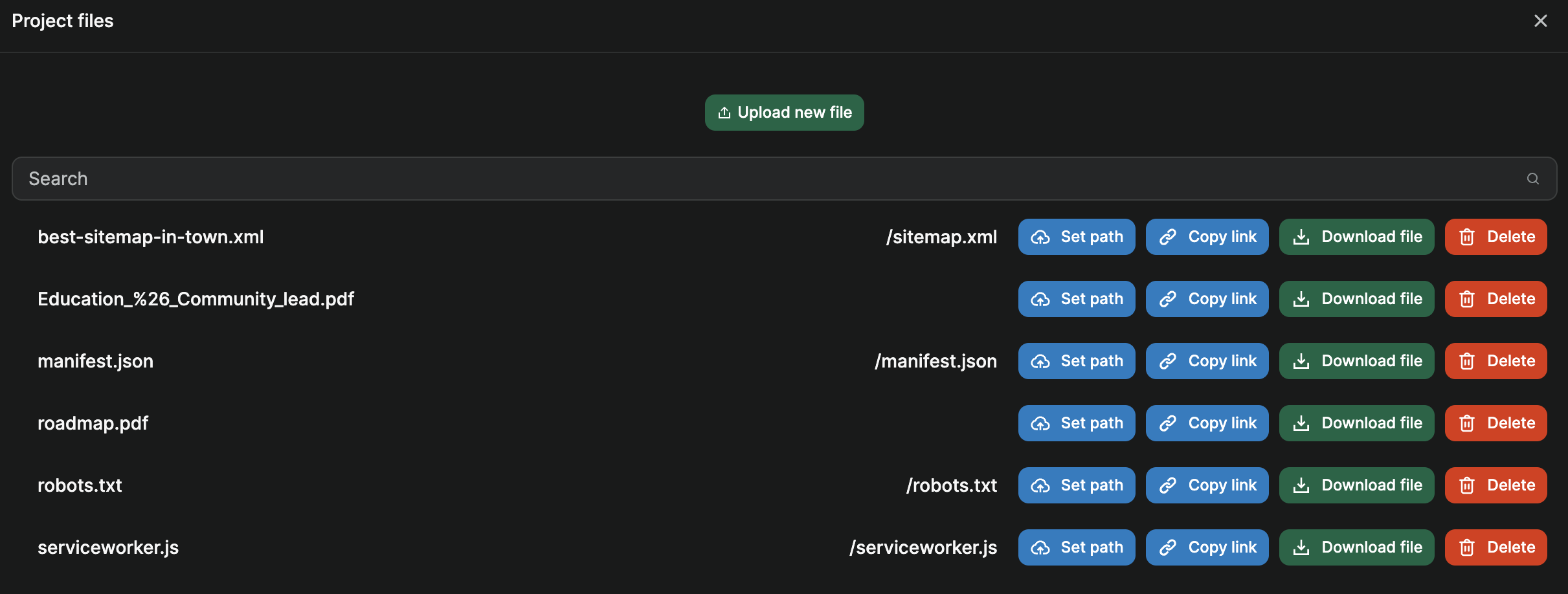
Task: Click the cloud icon for serviceworker.js Set path
Action: pos(1041,547)
